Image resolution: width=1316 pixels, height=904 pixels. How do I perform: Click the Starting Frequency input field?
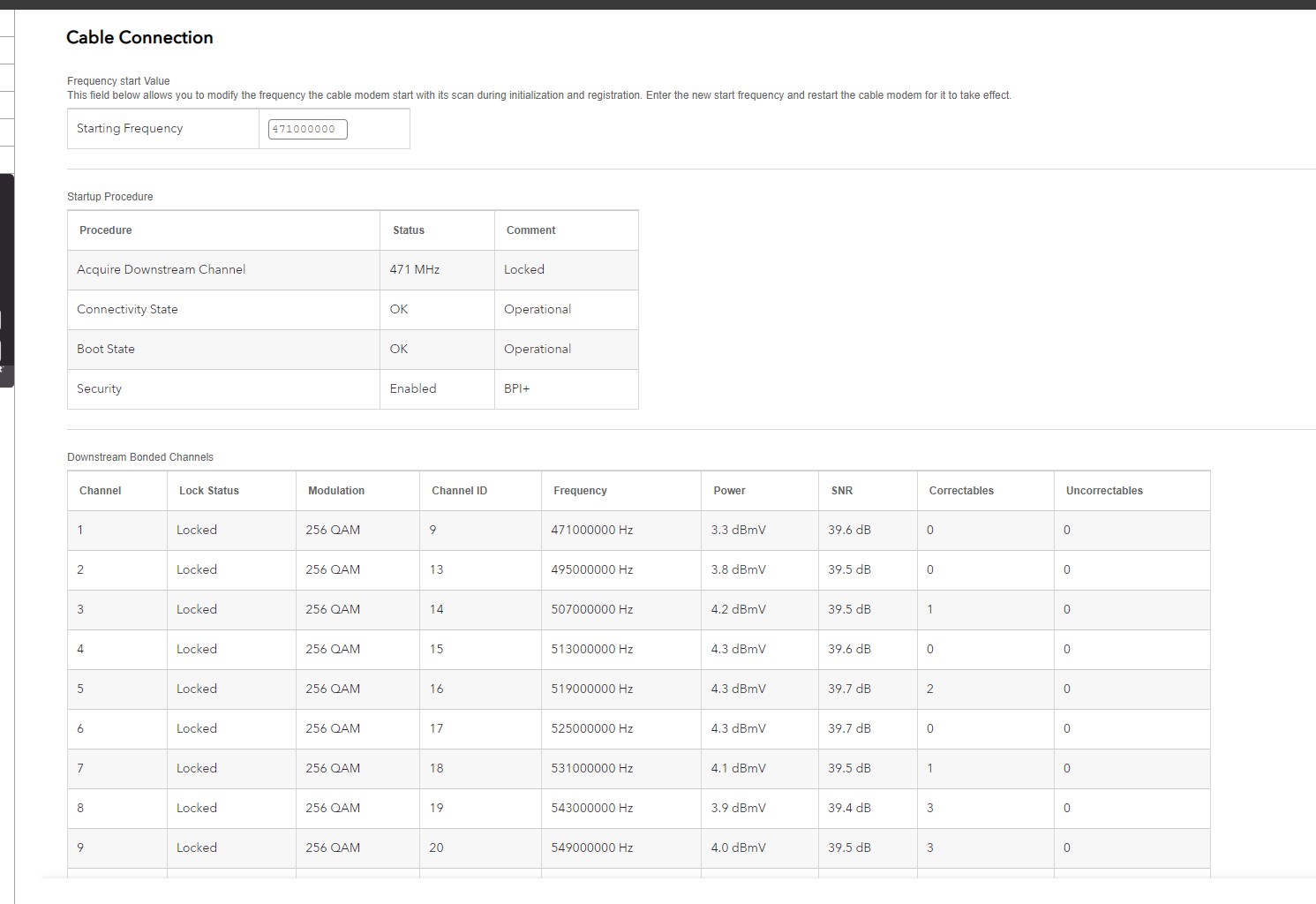coord(307,129)
